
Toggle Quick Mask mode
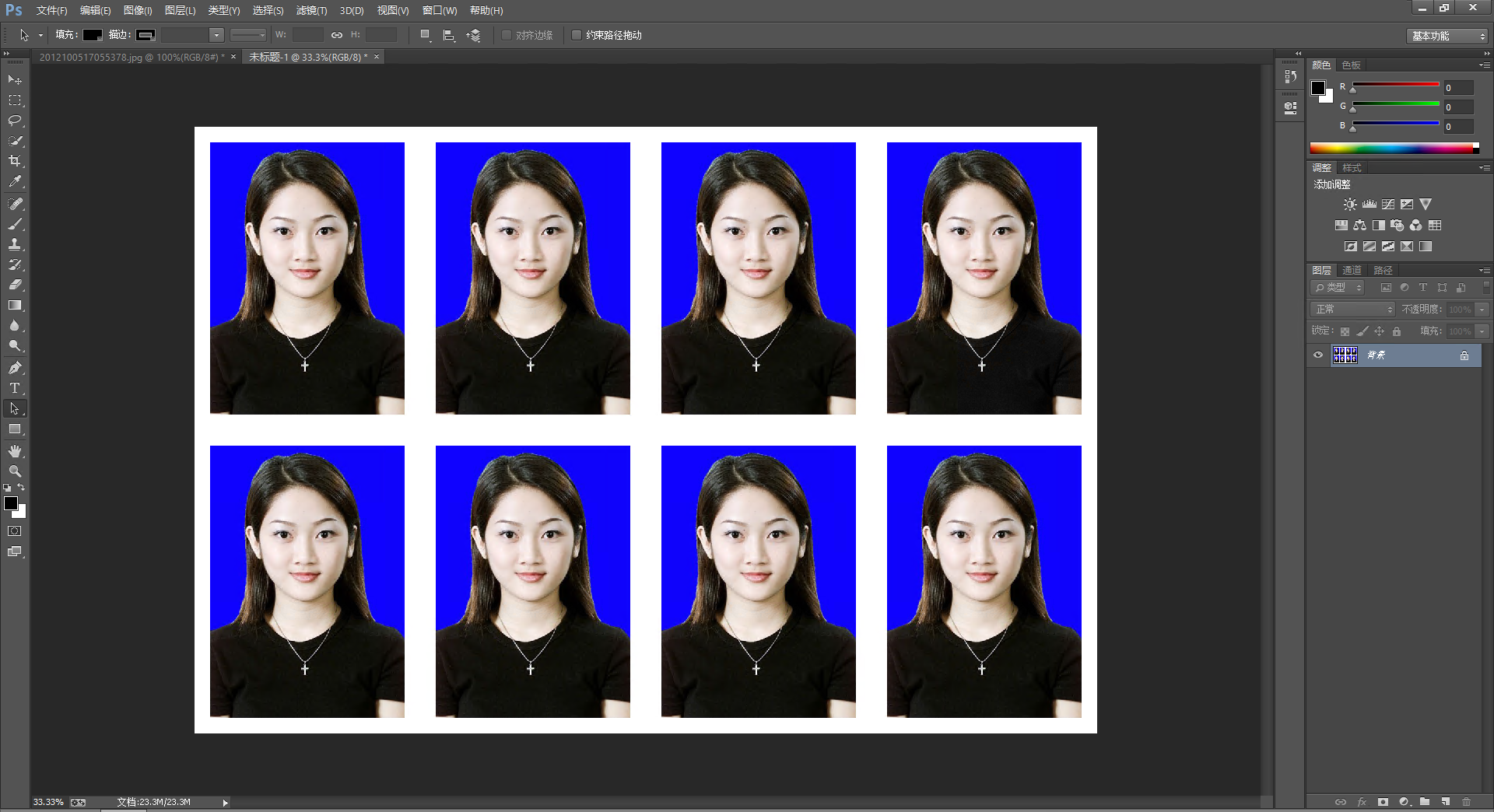(x=15, y=531)
